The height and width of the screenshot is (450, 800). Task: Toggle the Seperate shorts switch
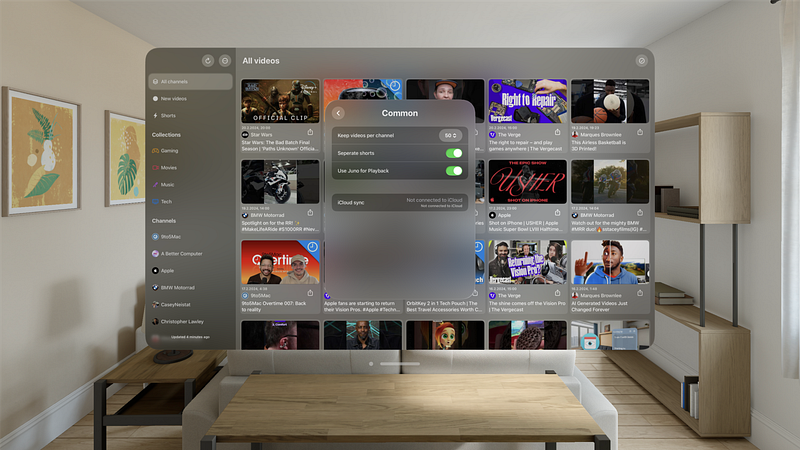click(454, 153)
